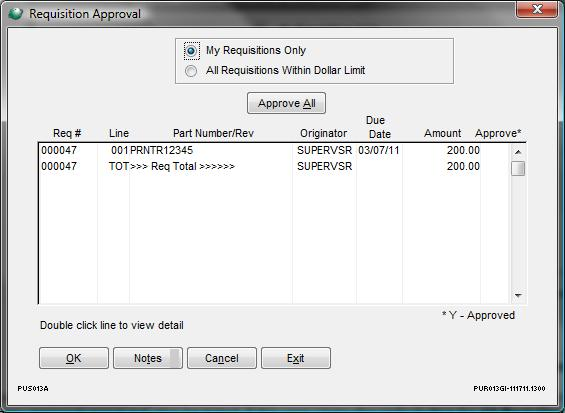Open Notes for the requisition
Viewport: 565px width, 413px height.
[x=148, y=358]
